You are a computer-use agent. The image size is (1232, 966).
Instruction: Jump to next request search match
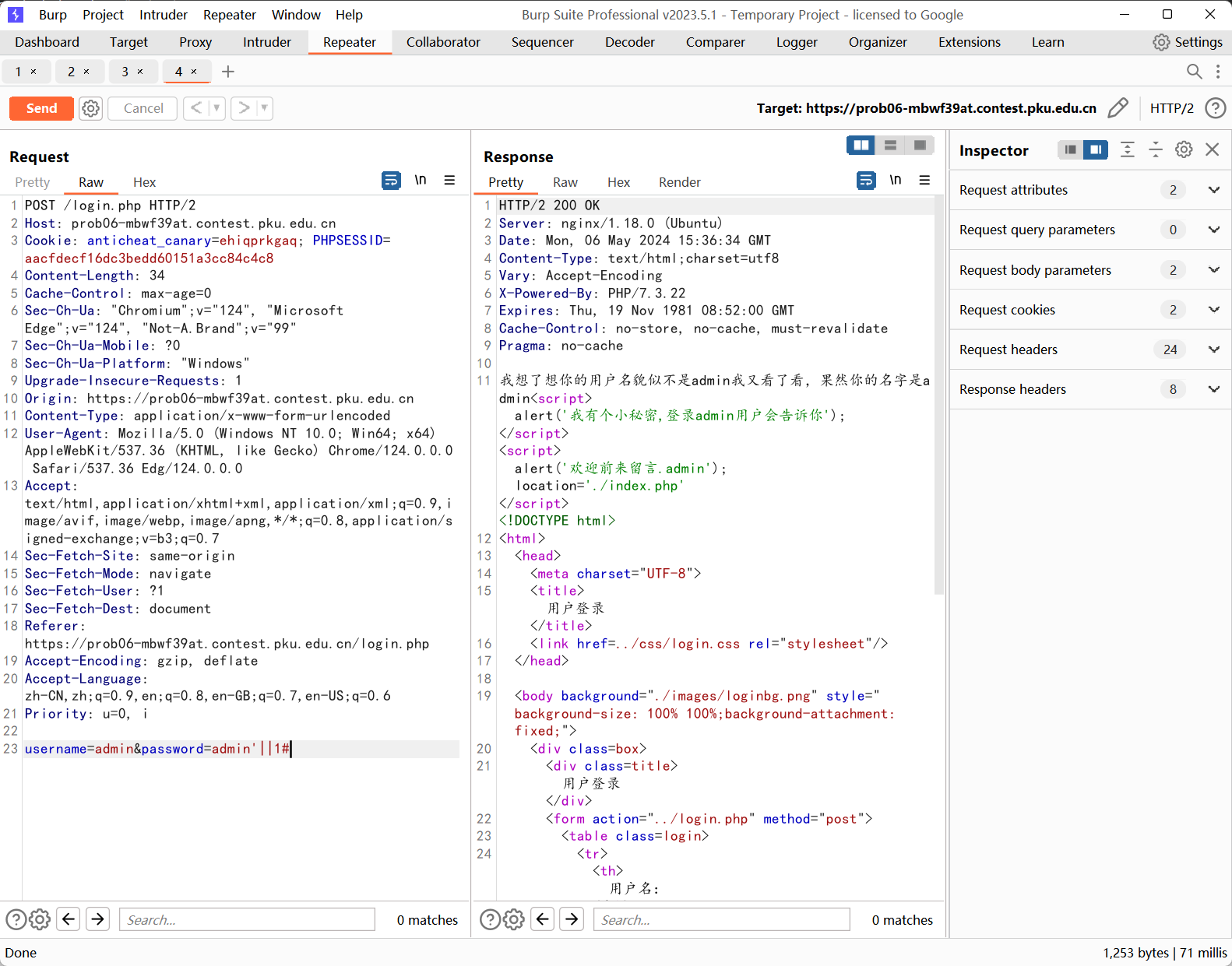97,919
